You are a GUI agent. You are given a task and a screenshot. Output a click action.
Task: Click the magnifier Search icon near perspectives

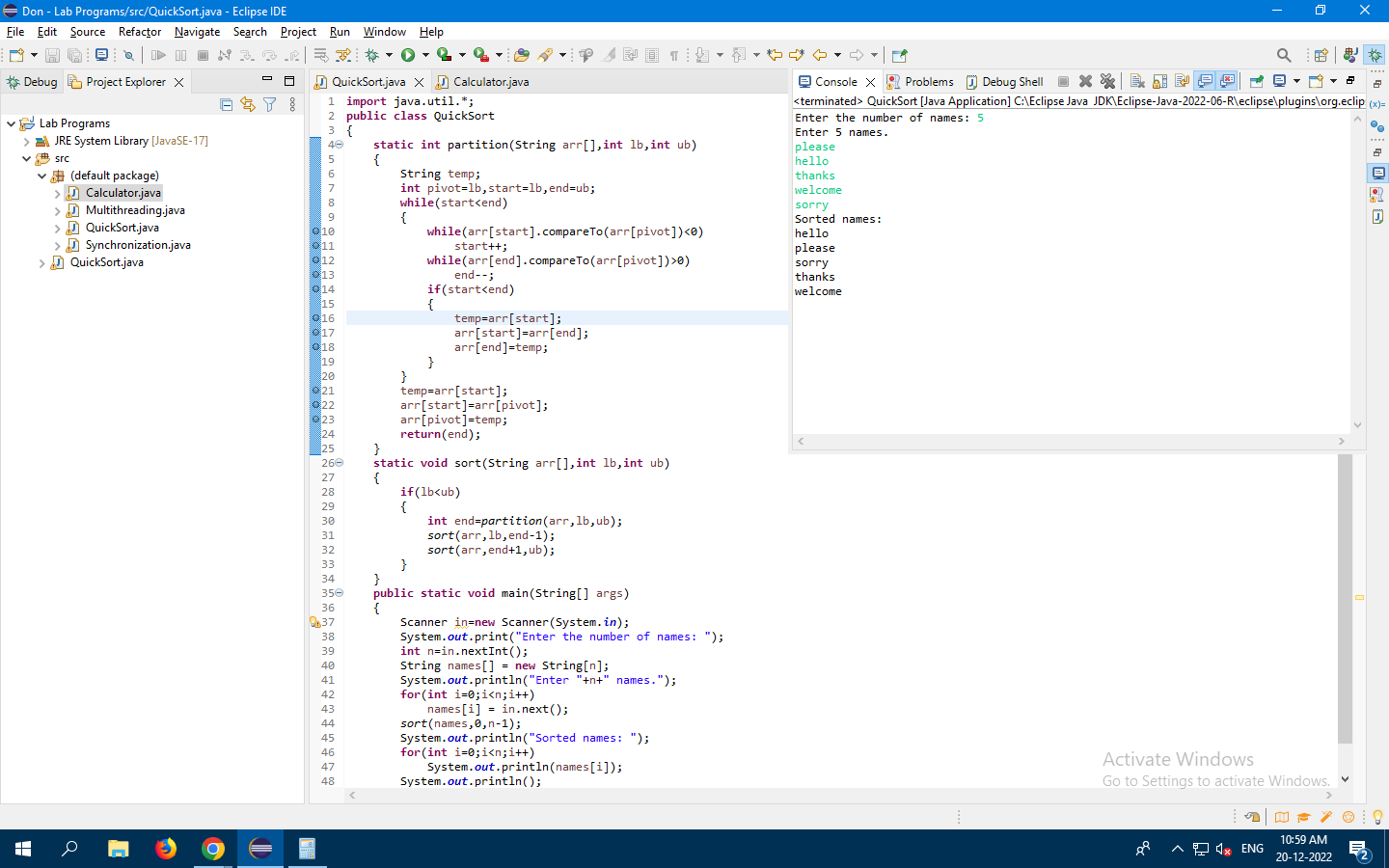point(1284,55)
